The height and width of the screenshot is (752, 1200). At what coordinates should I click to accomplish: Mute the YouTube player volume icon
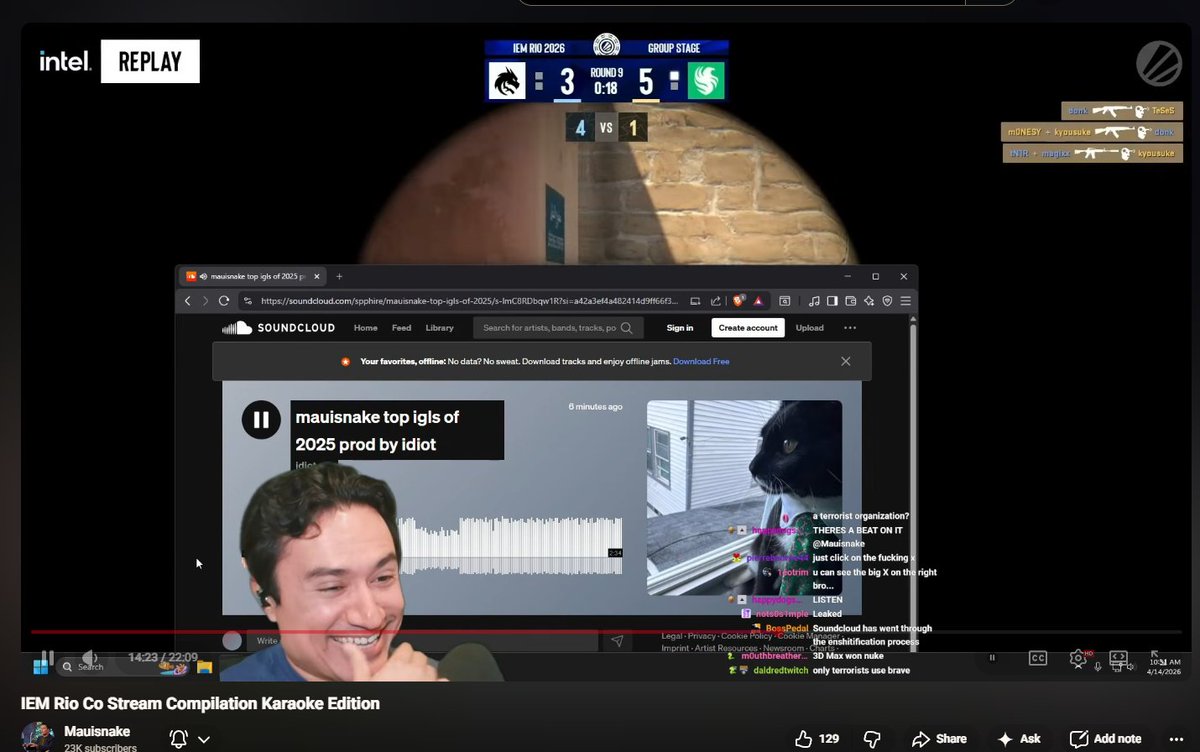pos(90,658)
